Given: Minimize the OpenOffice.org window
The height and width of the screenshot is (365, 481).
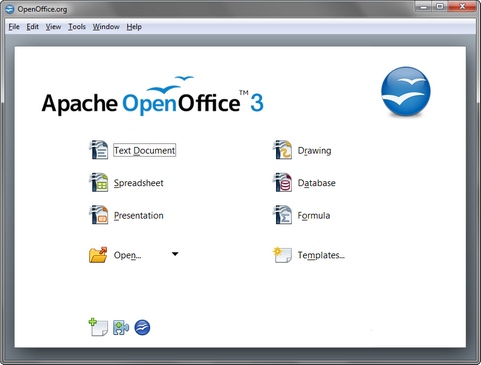Looking at the screenshot, I should [x=424, y=6].
